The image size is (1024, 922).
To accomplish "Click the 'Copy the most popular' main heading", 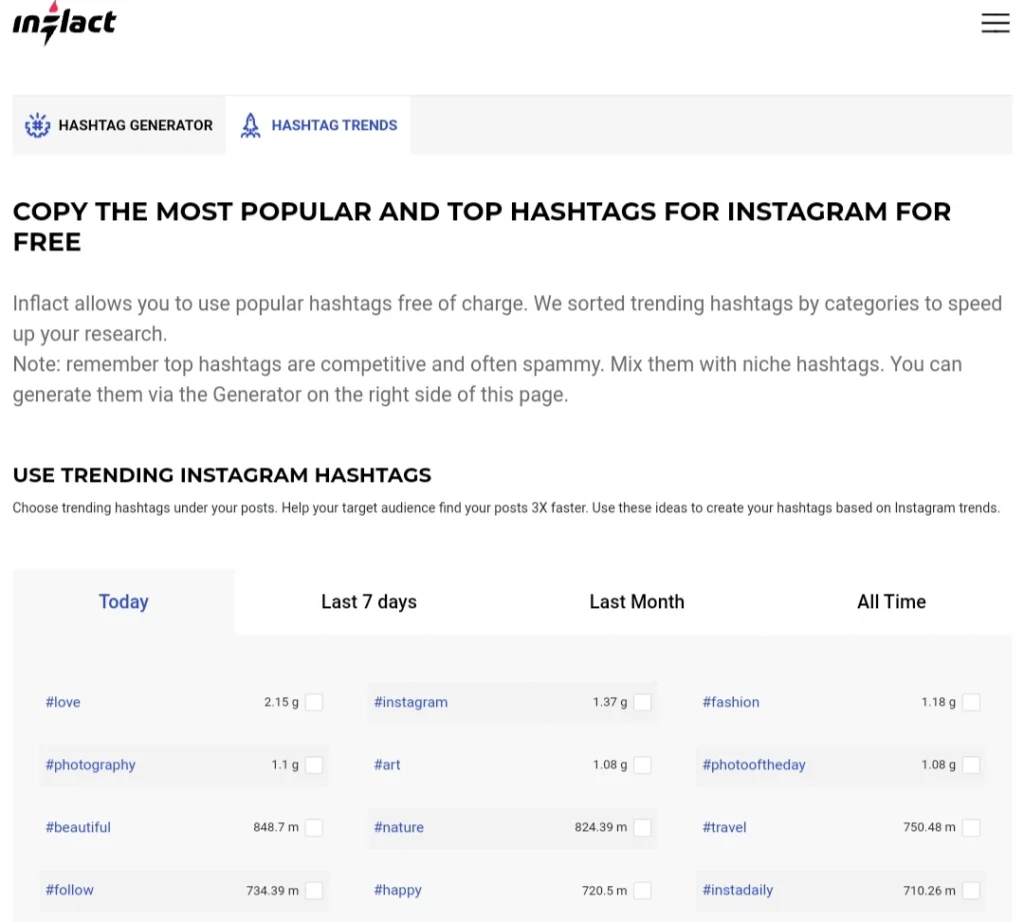I will coord(482,227).
